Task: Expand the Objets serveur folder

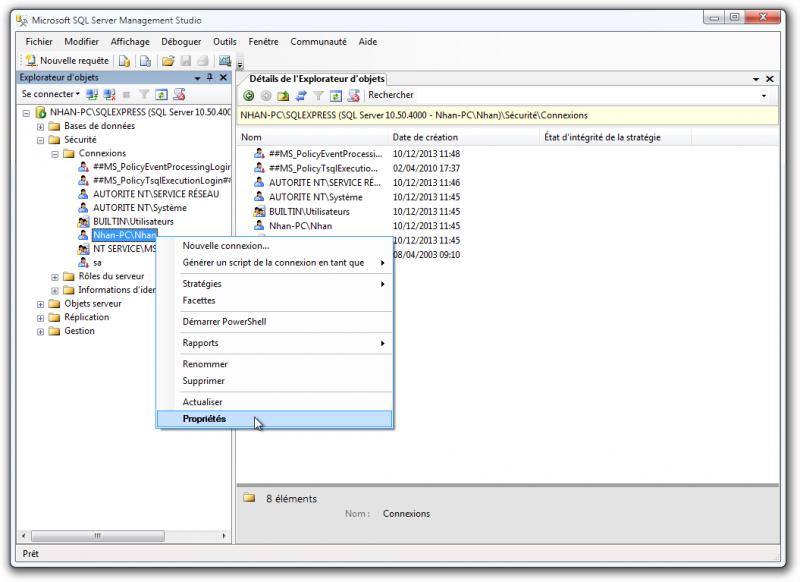Action: coord(40,305)
